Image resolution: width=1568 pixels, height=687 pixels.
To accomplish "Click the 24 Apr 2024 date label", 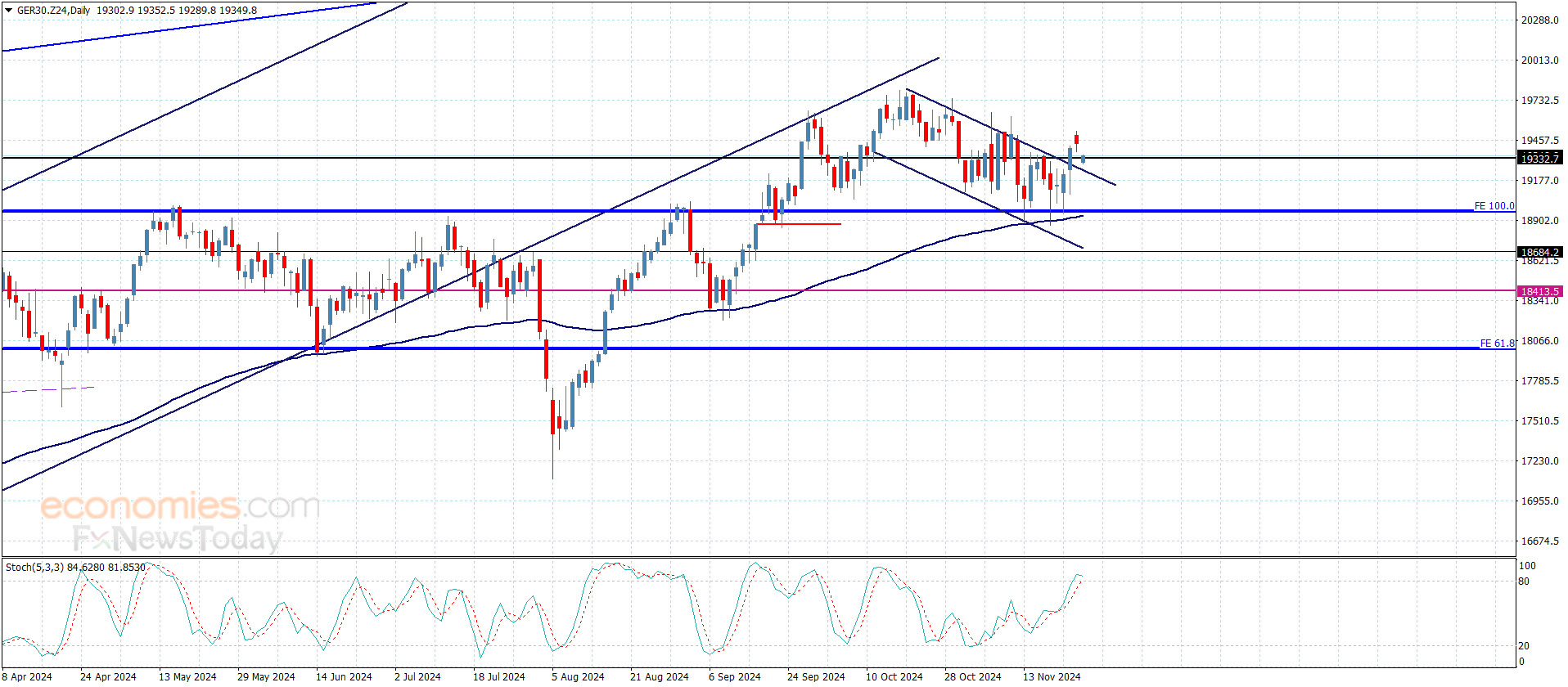I will 108,676.
